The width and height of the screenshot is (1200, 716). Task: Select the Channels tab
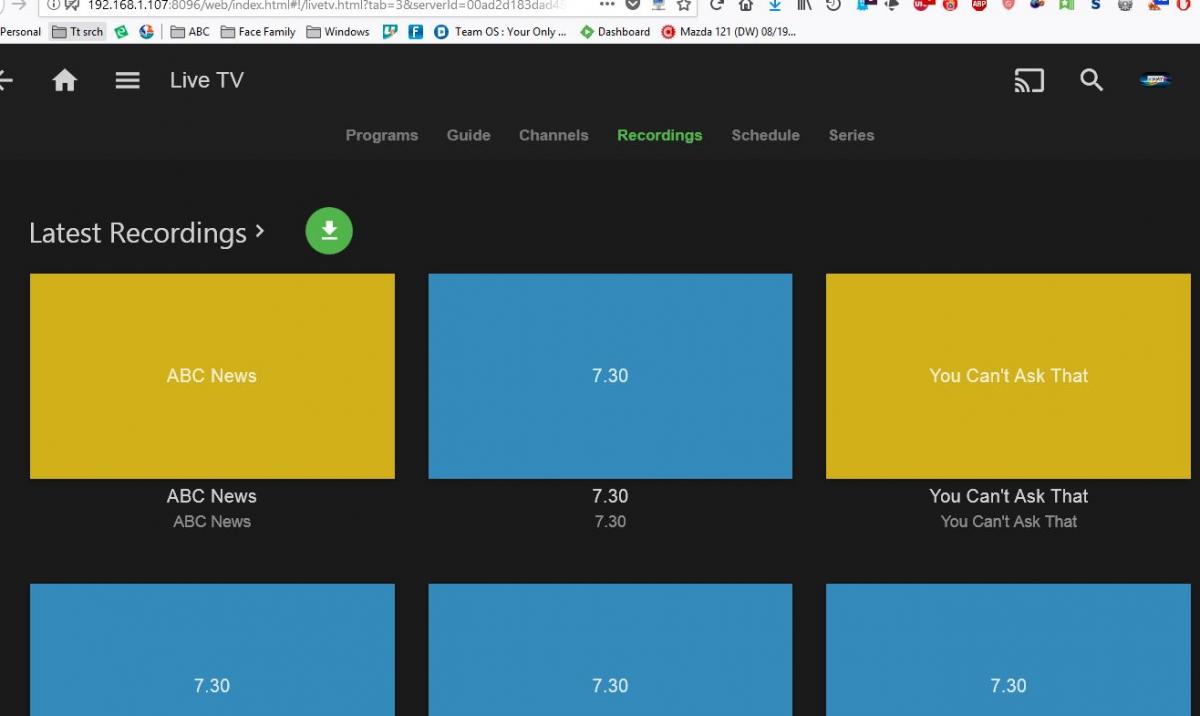click(x=553, y=135)
